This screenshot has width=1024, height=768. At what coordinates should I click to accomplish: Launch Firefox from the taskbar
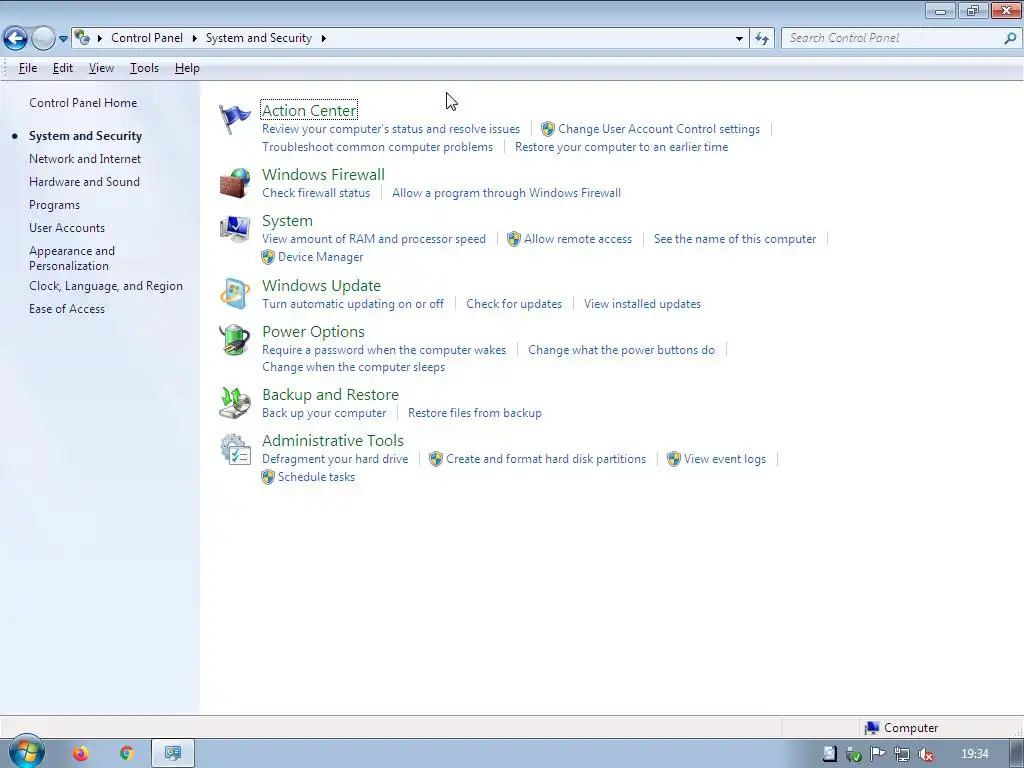pos(80,754)
